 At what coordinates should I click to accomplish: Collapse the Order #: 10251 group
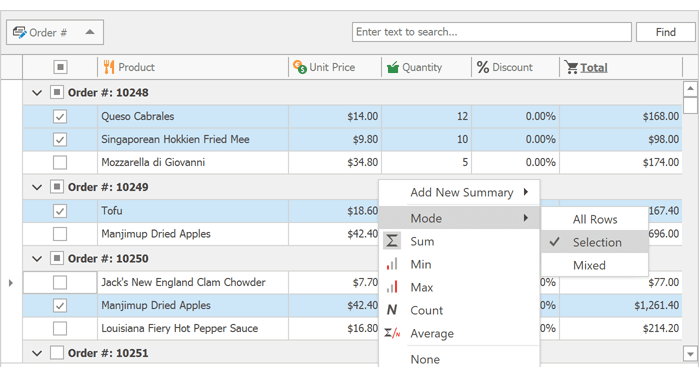point(37,353)
